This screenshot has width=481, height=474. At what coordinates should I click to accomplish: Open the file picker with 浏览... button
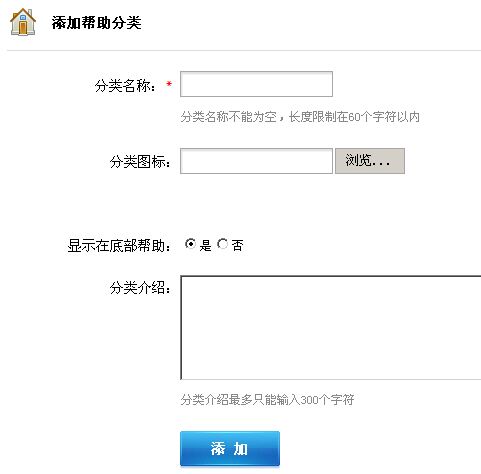[370, 161]
